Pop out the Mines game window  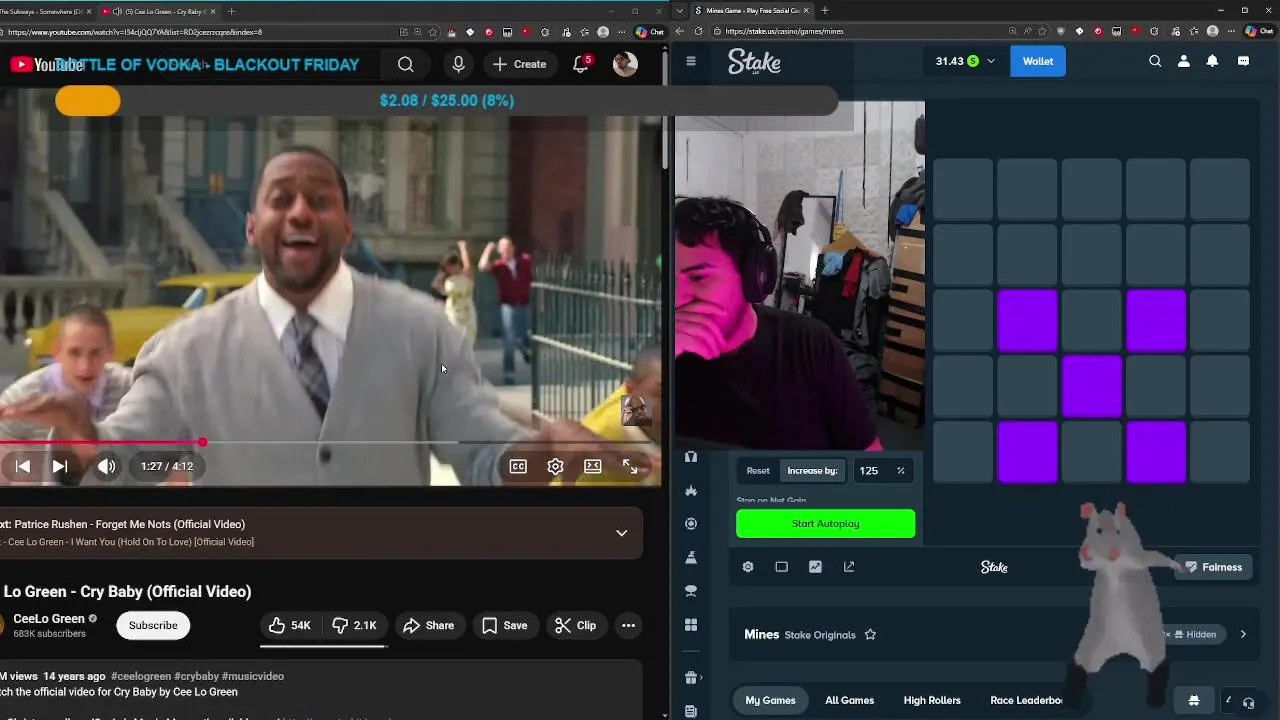(x=849, y=567)
